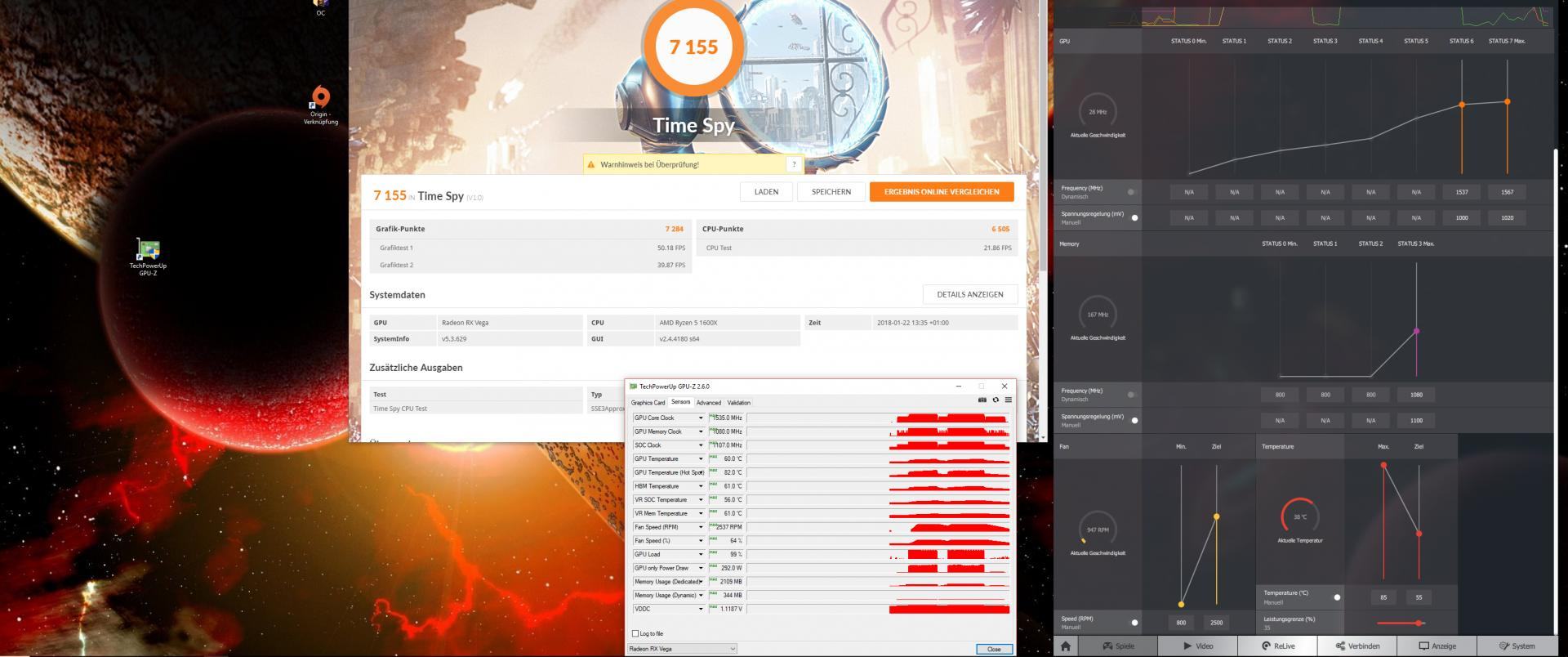Open the Video tab in Radeon Settings
1568x657 pixels.
tap(1197, 646)
